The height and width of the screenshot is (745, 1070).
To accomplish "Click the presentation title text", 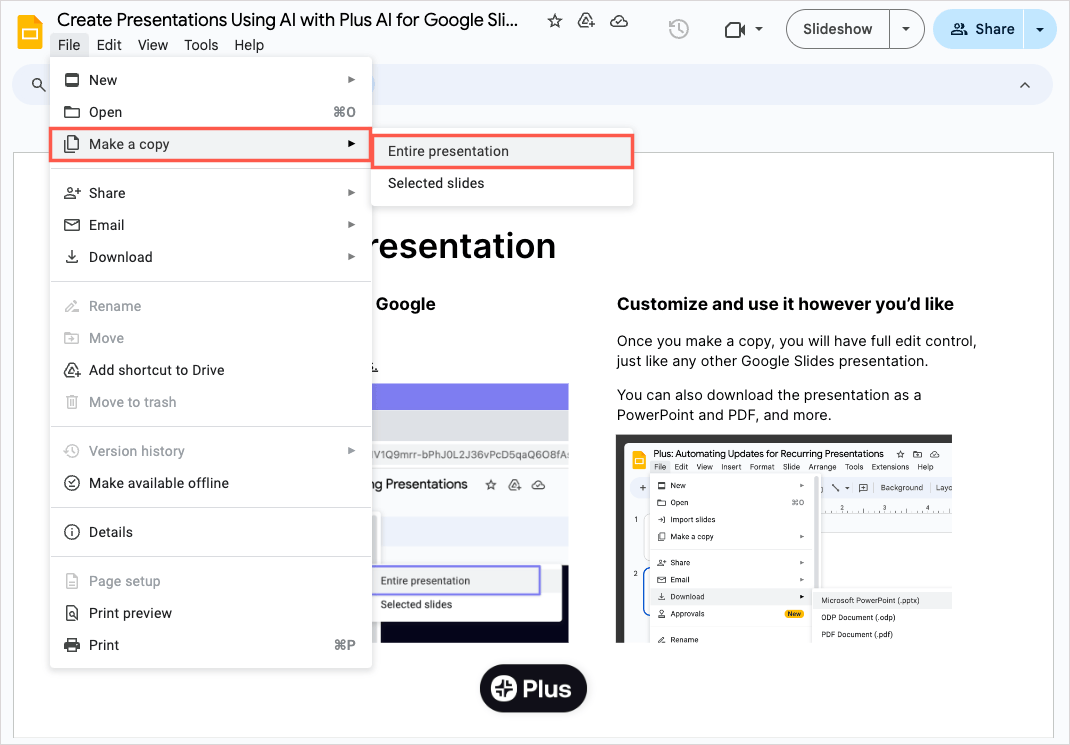I will [287, 20].
